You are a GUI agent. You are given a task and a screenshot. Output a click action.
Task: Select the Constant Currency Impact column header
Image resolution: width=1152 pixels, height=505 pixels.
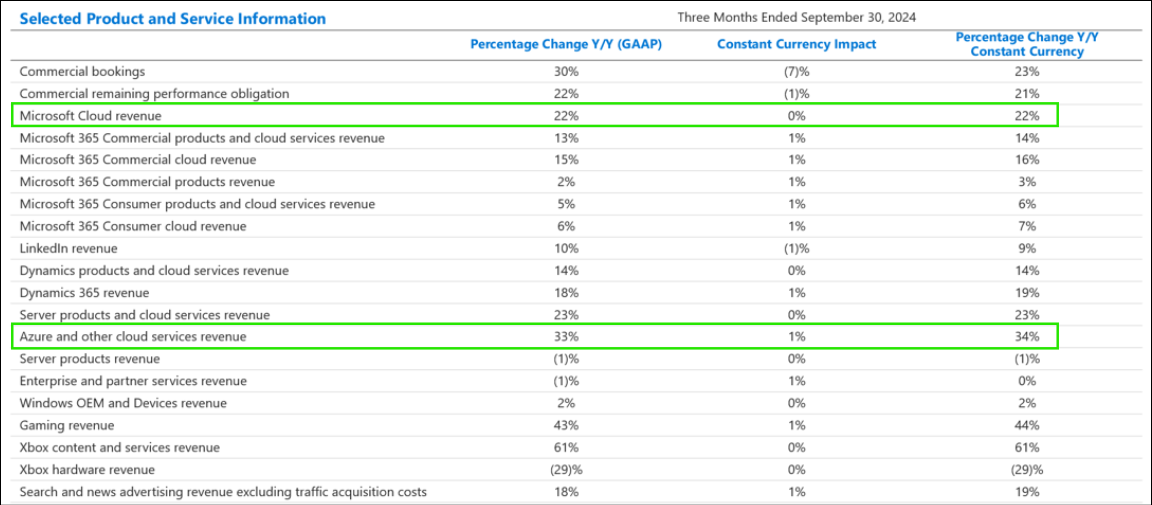[x=796, y=44]
